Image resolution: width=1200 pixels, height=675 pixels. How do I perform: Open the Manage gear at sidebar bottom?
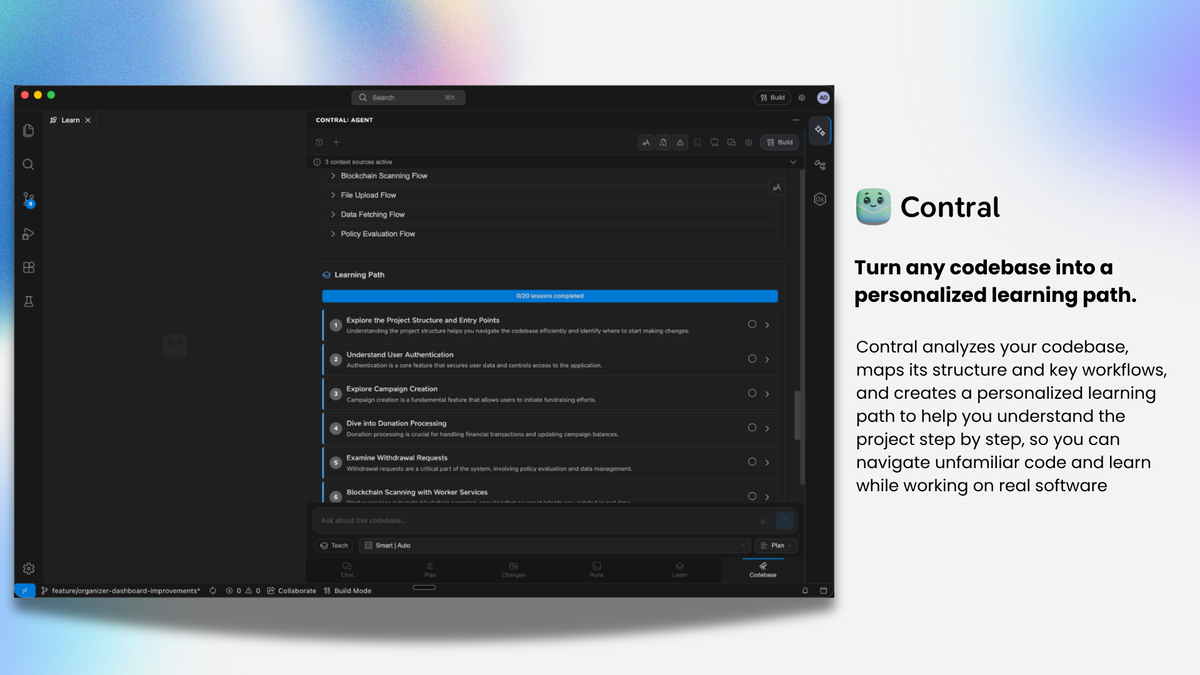click(x=28, y=568)
